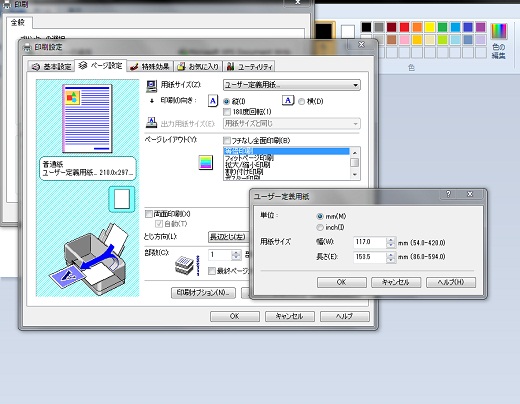Click the 用紙サイズ paper size icon
520x404 pixels.
[x=152, y=86]
